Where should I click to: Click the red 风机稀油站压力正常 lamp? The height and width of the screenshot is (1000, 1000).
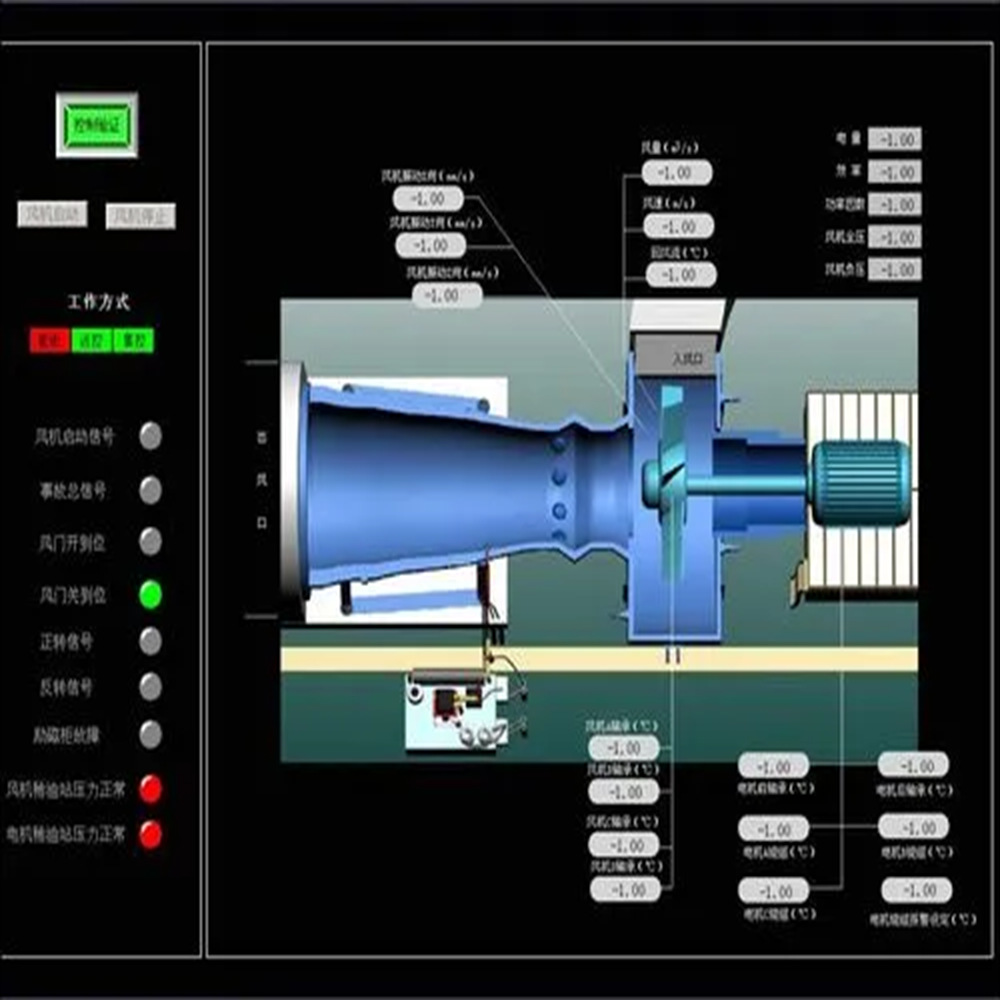151,789
